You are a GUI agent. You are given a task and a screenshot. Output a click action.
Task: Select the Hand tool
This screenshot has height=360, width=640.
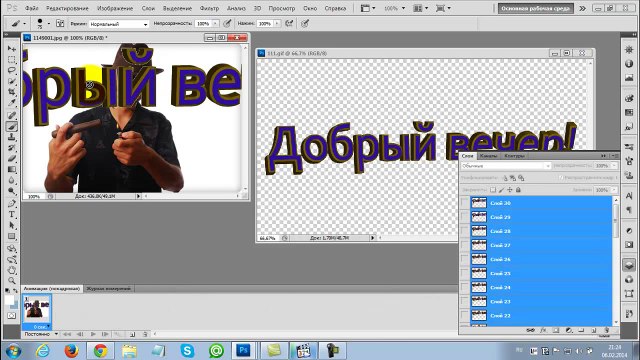[11, 270]
